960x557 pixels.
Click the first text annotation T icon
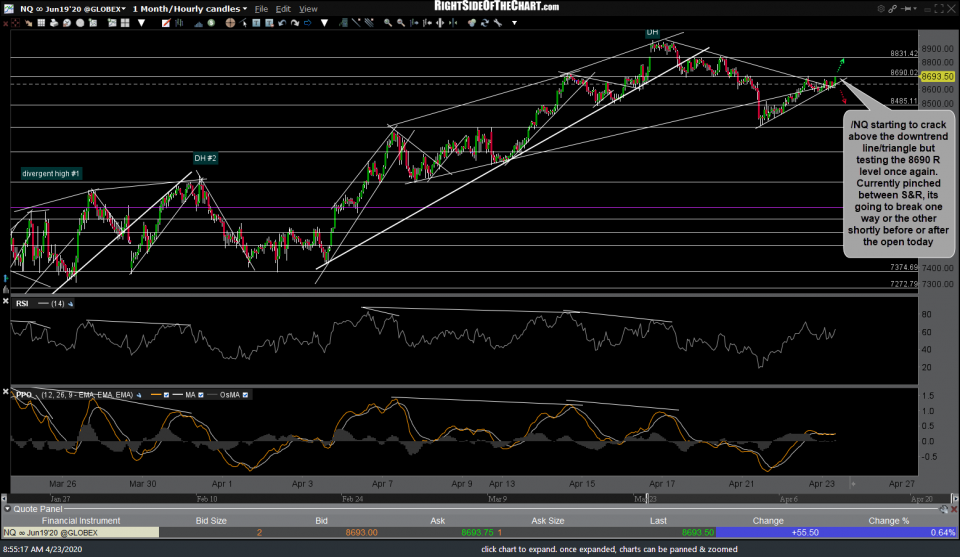256,23
